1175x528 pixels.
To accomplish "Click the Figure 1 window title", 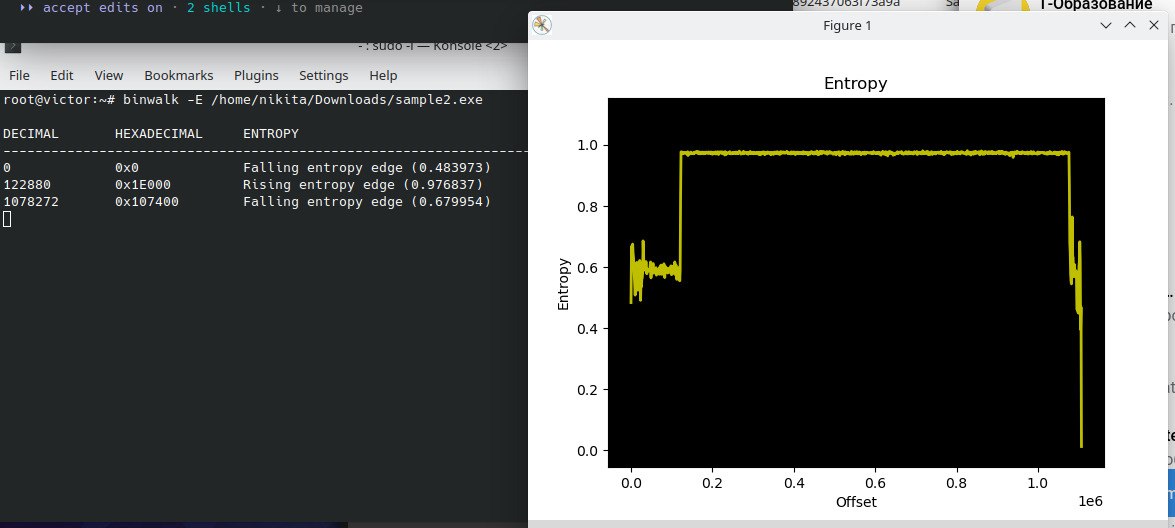I will click(847, 25).
